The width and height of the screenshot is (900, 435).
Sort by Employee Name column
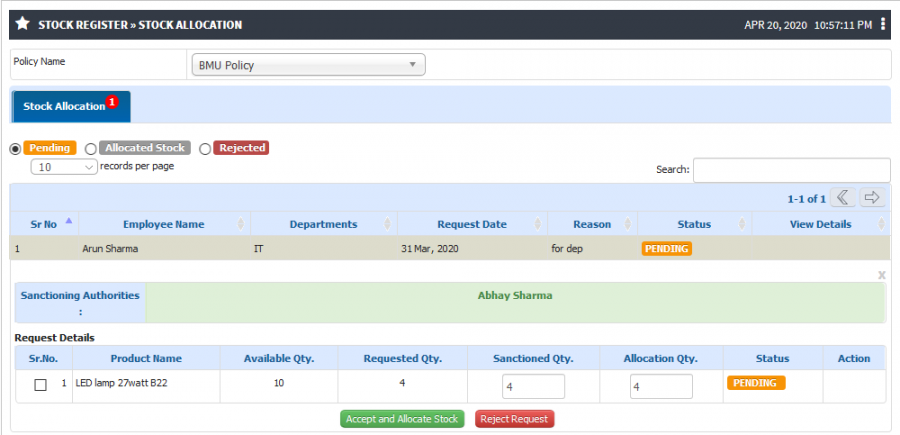tap(164, 224)
